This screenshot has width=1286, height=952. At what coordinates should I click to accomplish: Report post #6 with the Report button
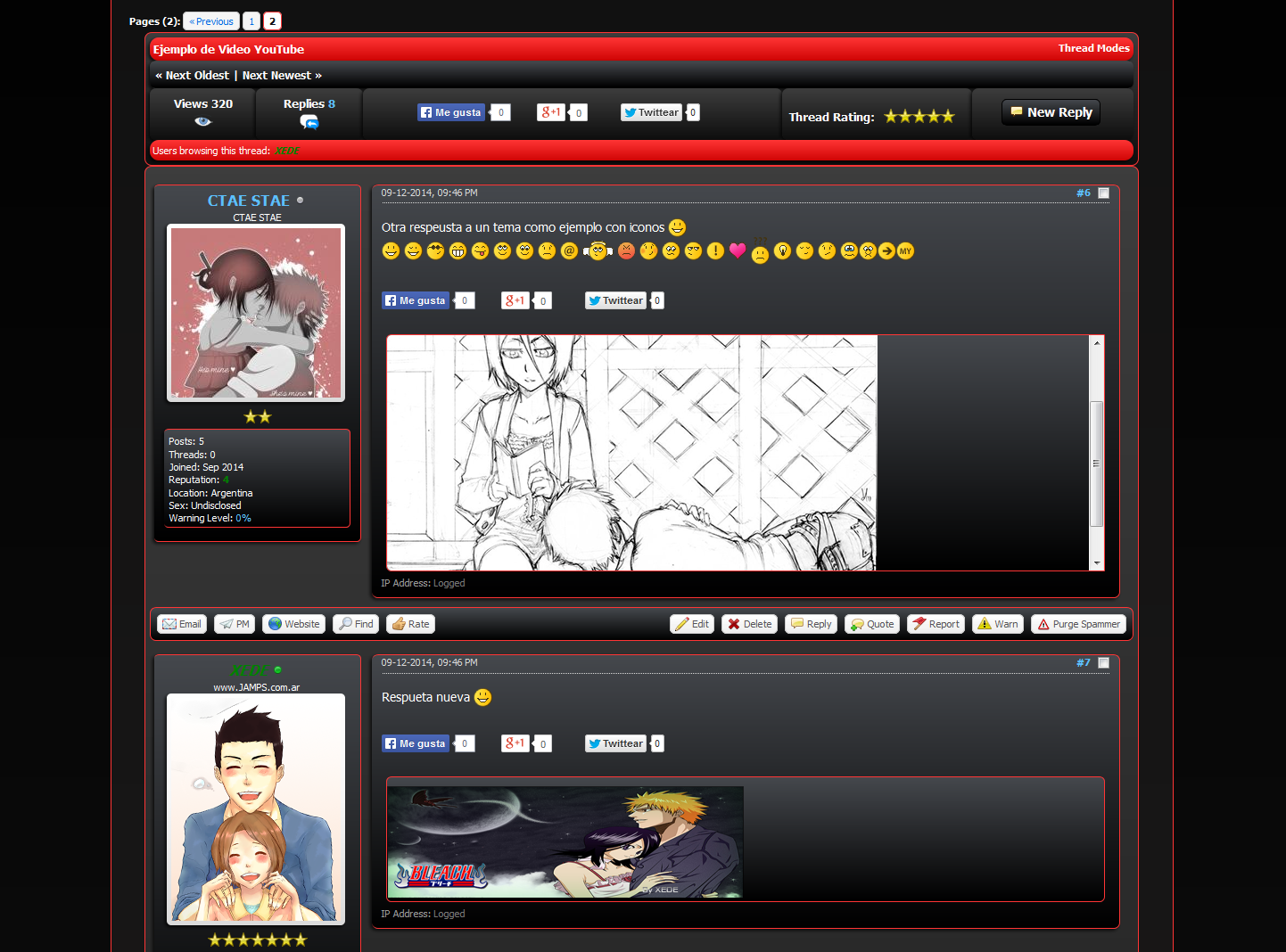[x=936, y=624]
